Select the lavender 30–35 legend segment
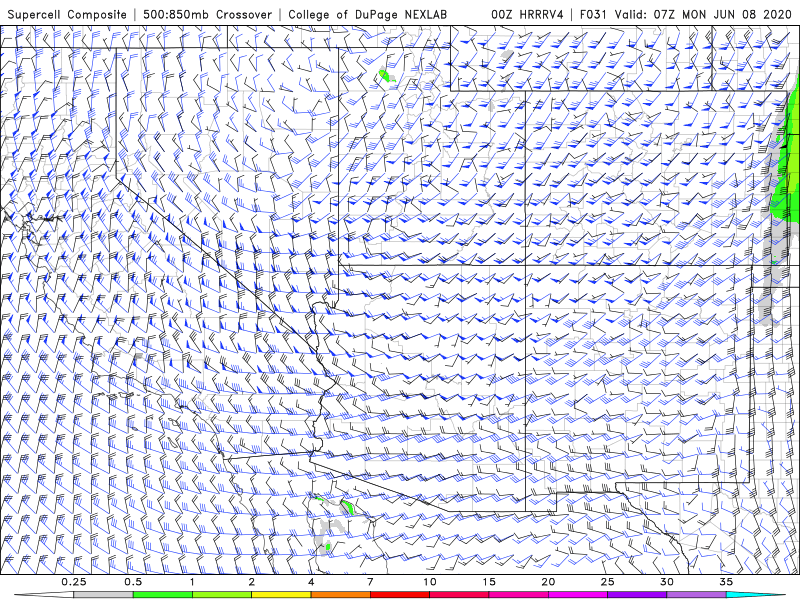 pos(696,595)
